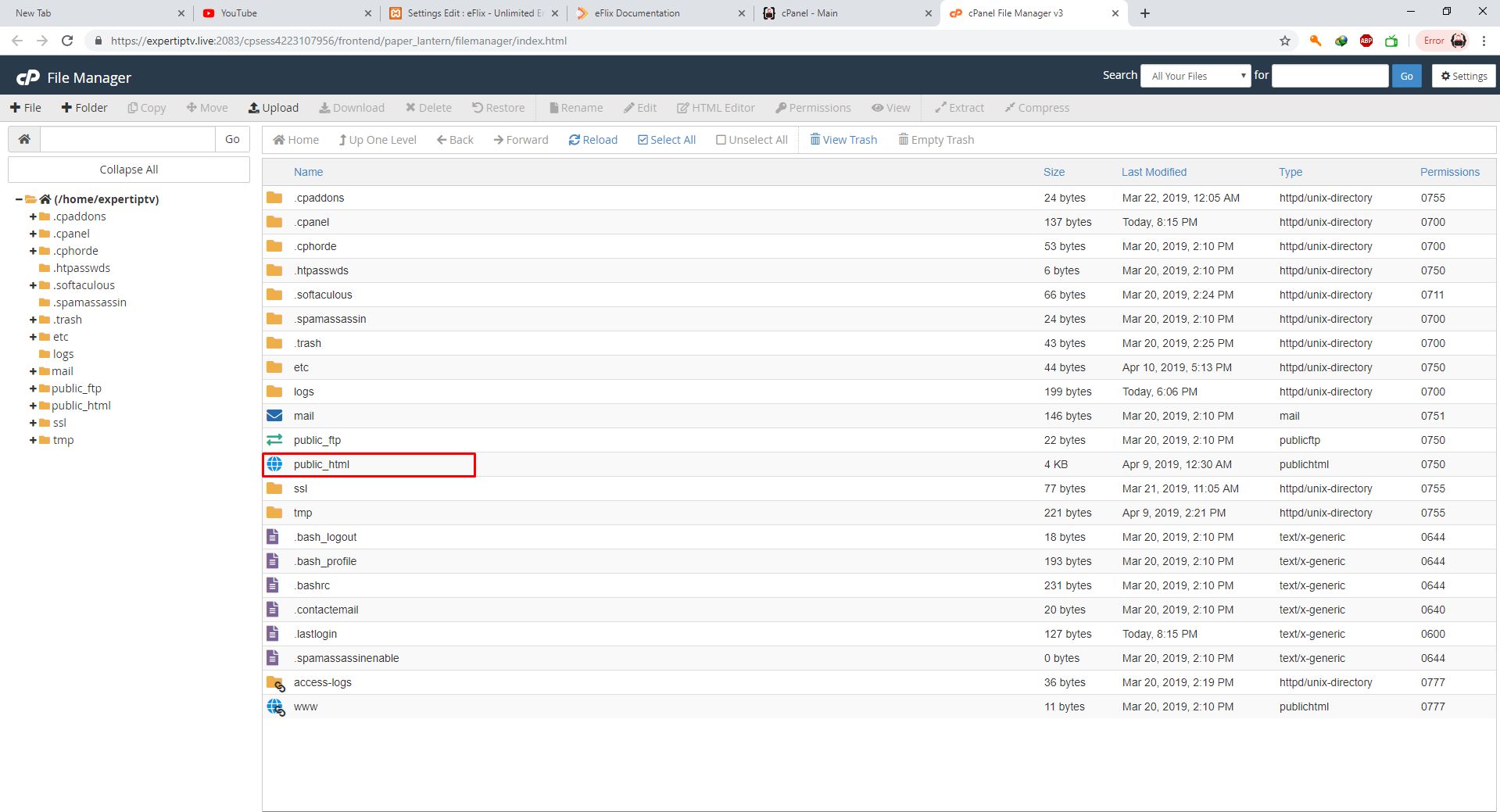Expand the .cpanel tree node
Viewport: 1500px width, 812px height.
tap(33, 234)
